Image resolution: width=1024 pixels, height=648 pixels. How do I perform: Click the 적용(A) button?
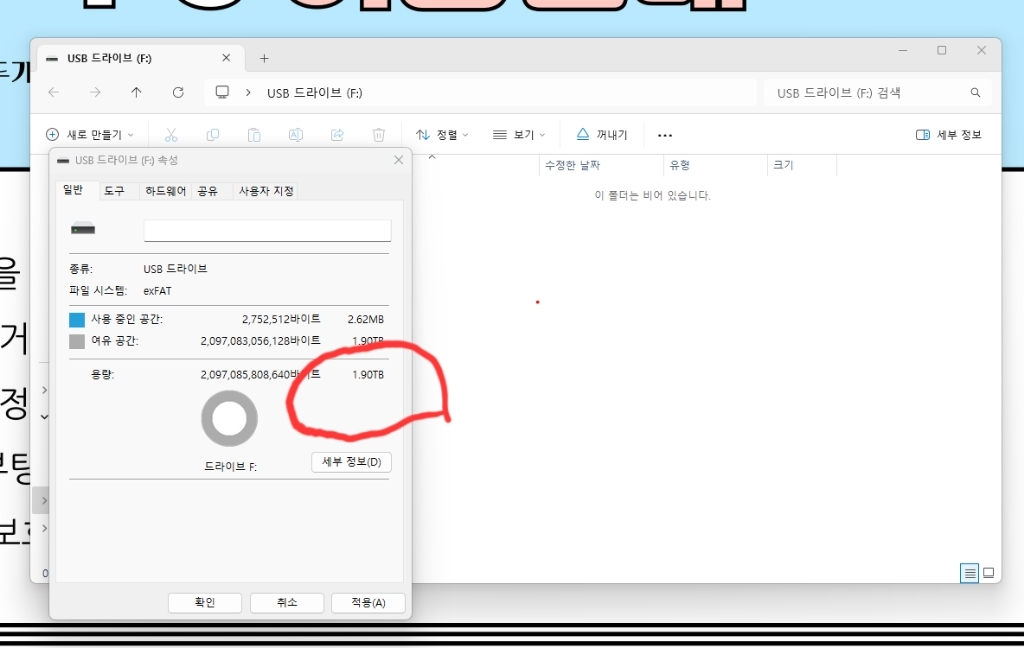coord(368,602)
